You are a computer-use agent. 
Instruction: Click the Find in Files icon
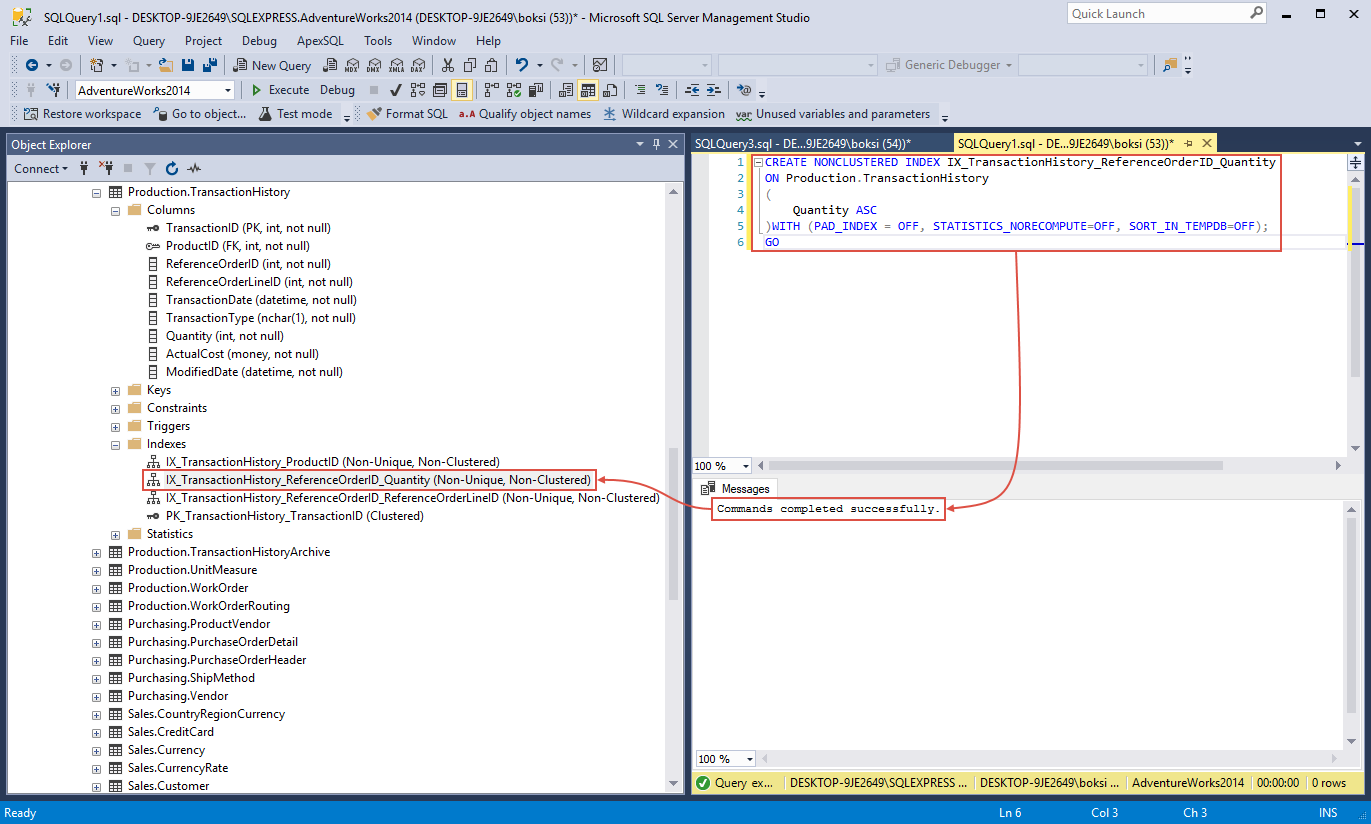click(x=1168, y=65)
